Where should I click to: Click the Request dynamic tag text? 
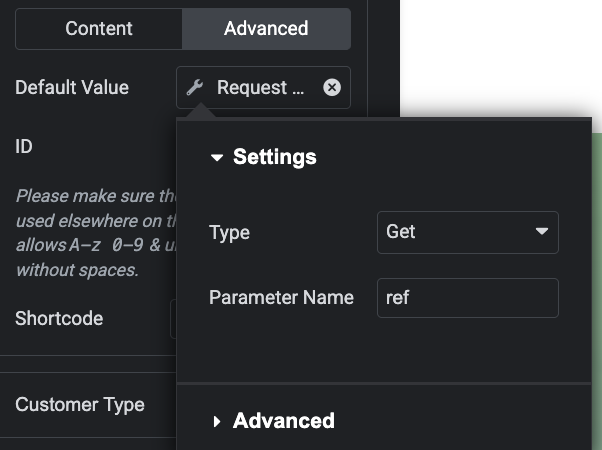click(x=260, y=88)
